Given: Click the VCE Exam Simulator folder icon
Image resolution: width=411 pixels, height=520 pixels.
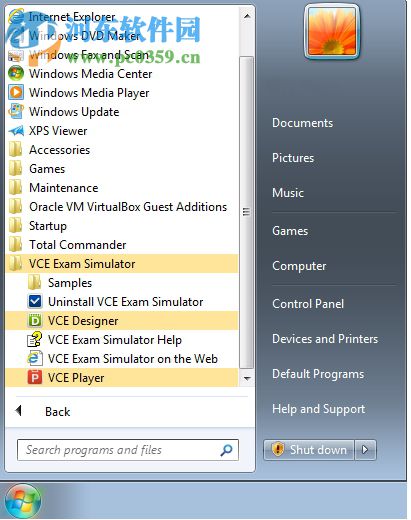Looking at the screenshot, I should (x=15, y=263).
